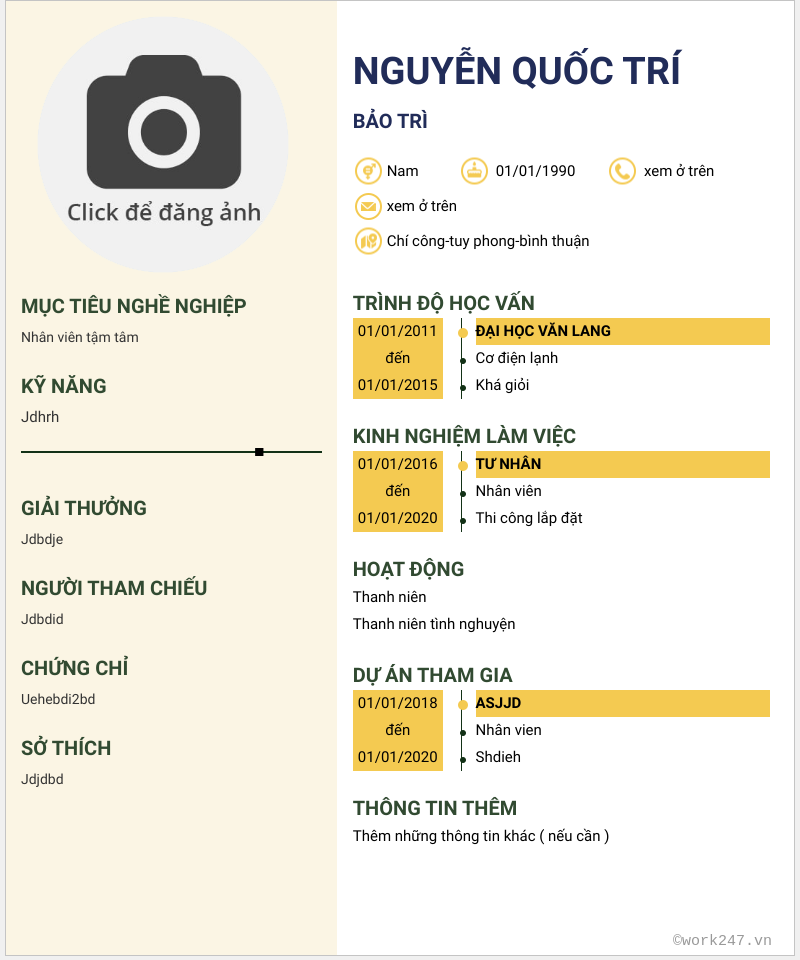The image size is (800, 960).
Task: Click the address map icon
Action: point(368,241)
